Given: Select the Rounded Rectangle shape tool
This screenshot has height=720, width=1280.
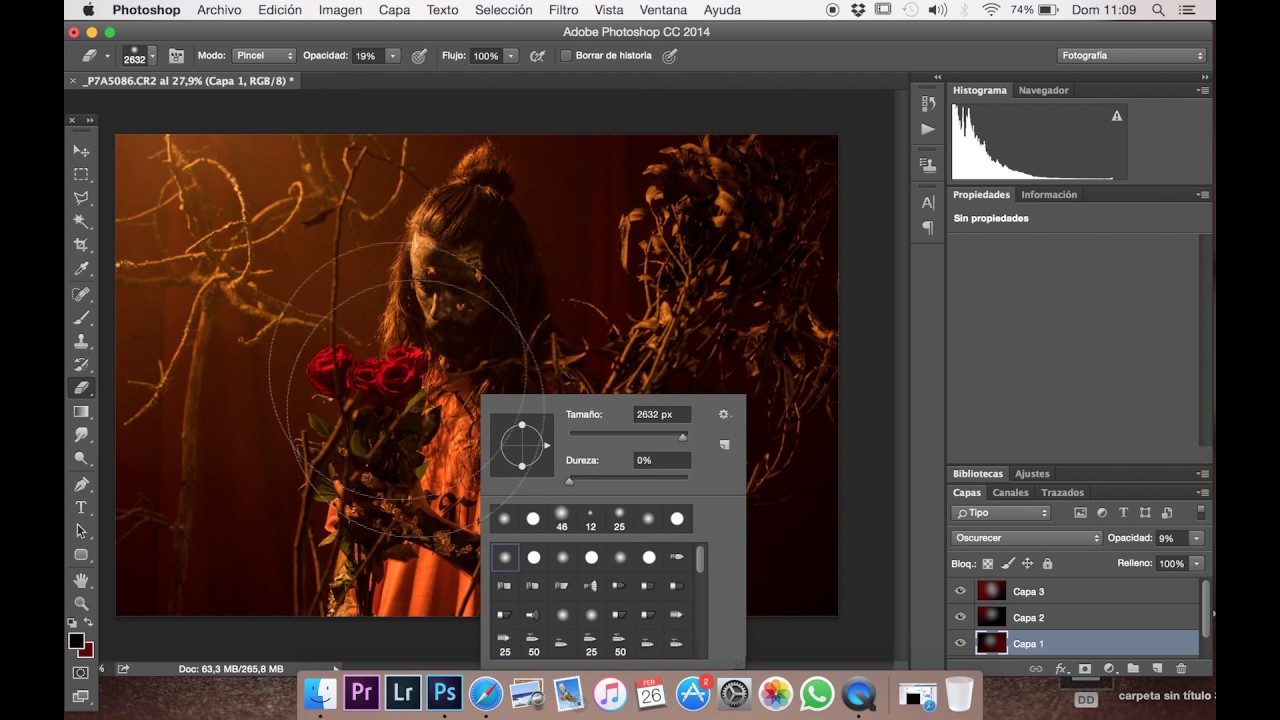Looking at the screenshot, I should point(82,555).
